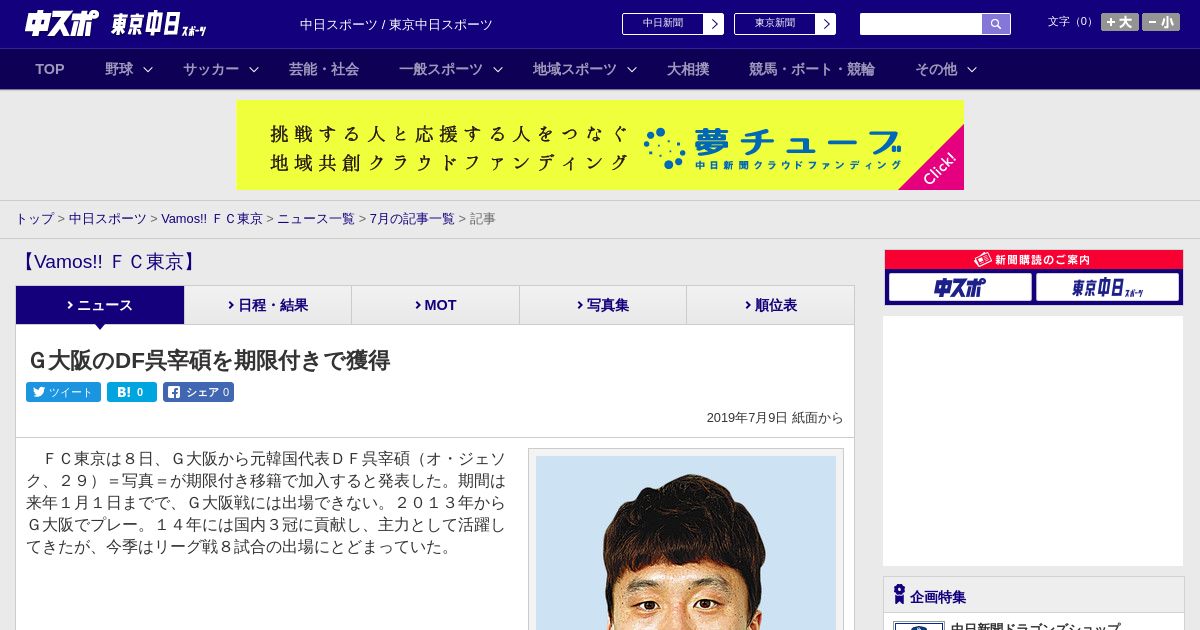Focus the site search input field
1200x630 pixels.
pos(921,24)
